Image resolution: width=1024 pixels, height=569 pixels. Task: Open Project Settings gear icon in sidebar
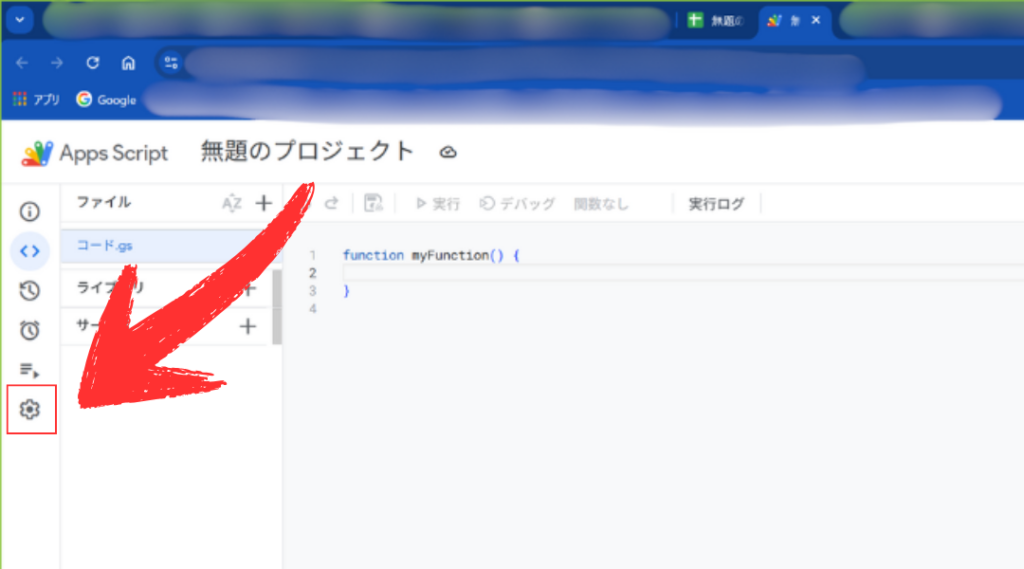(30, 409)
